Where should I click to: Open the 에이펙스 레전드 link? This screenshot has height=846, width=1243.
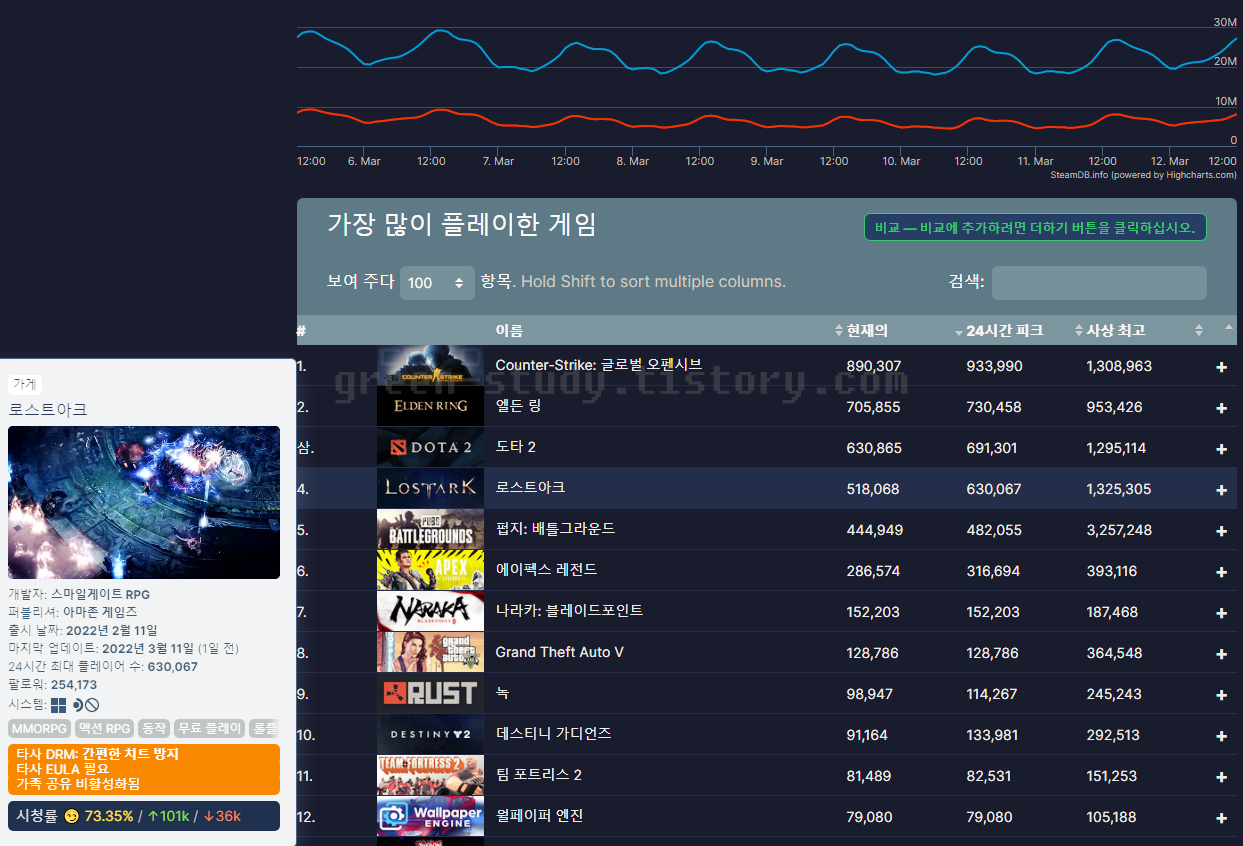(x=546, y=571)
